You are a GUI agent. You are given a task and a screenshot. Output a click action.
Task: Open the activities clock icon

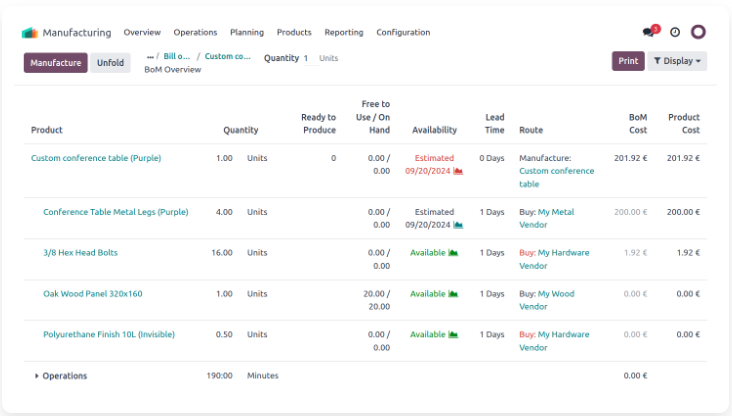pyautogui.click(x=675, y=32)
